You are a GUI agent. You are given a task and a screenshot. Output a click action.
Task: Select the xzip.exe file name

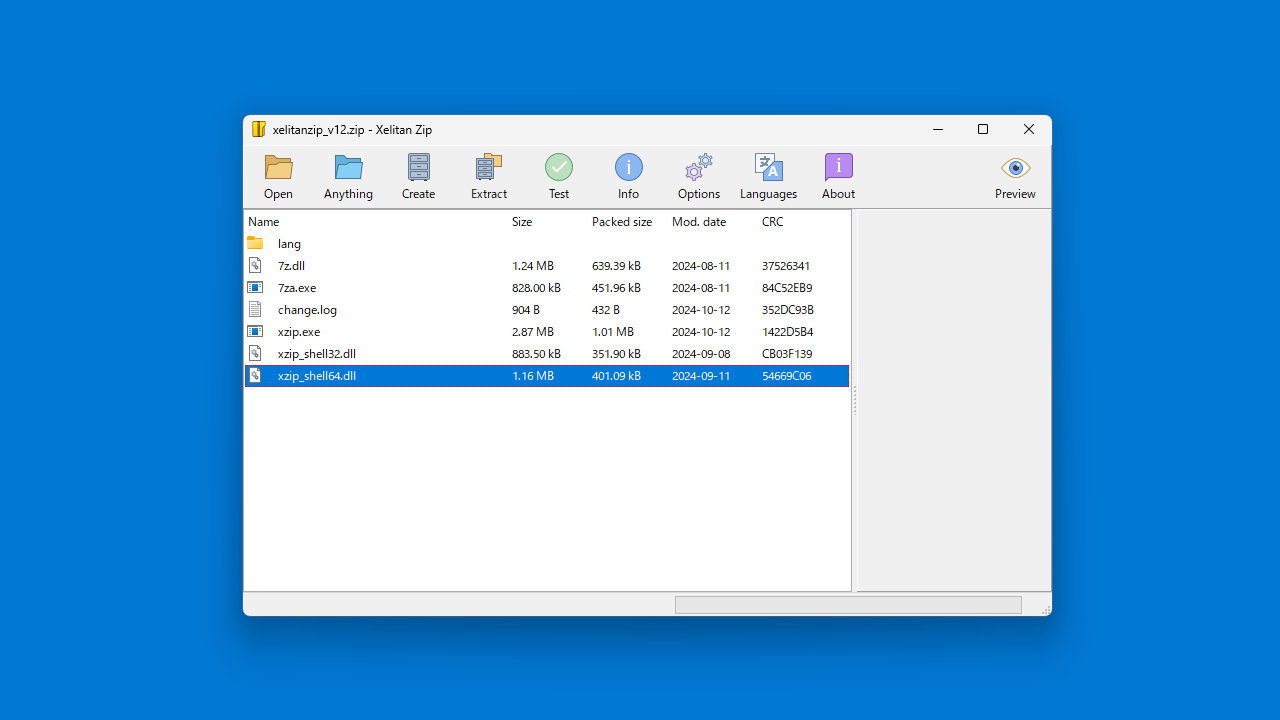click(x=299, y=332)
